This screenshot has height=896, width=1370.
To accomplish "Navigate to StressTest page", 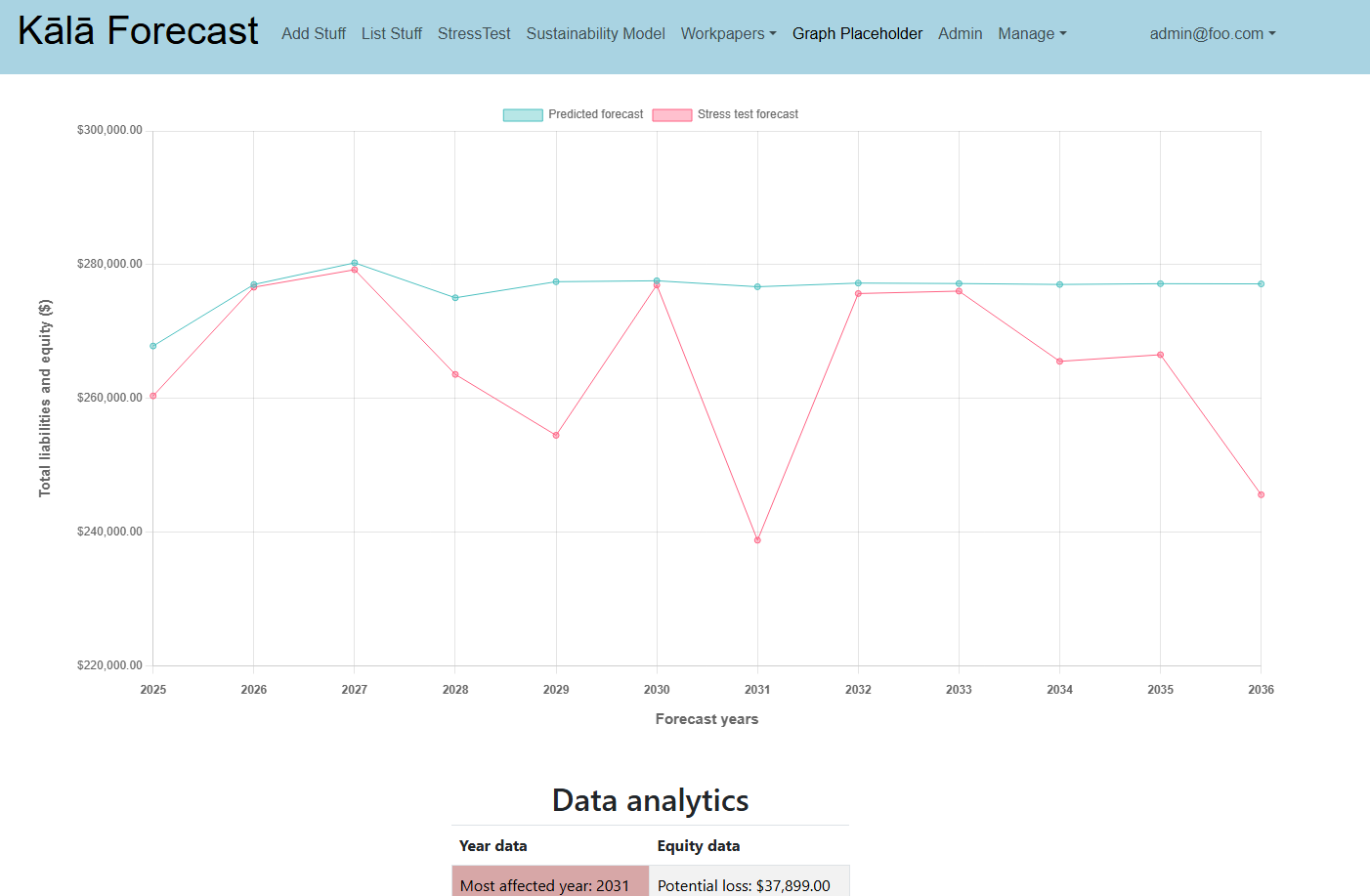I will click(474, 33).
